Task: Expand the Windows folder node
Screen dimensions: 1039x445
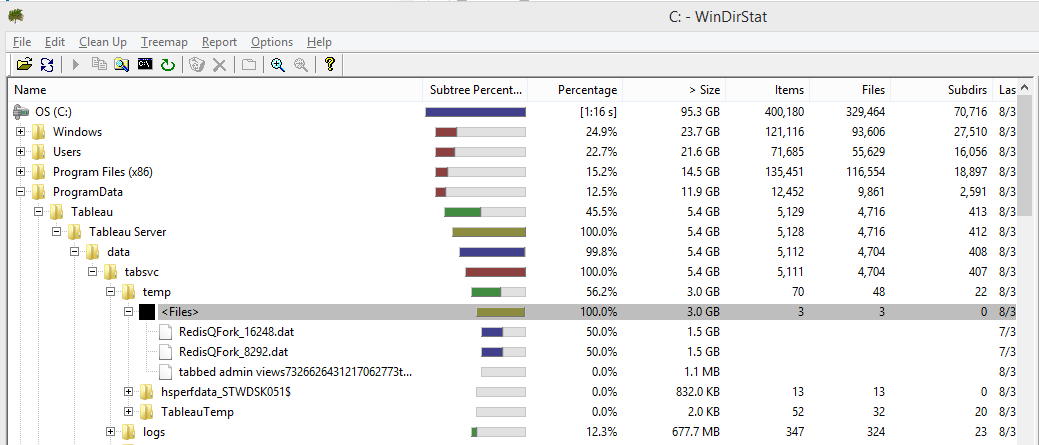Action: [x=21, y=132]
